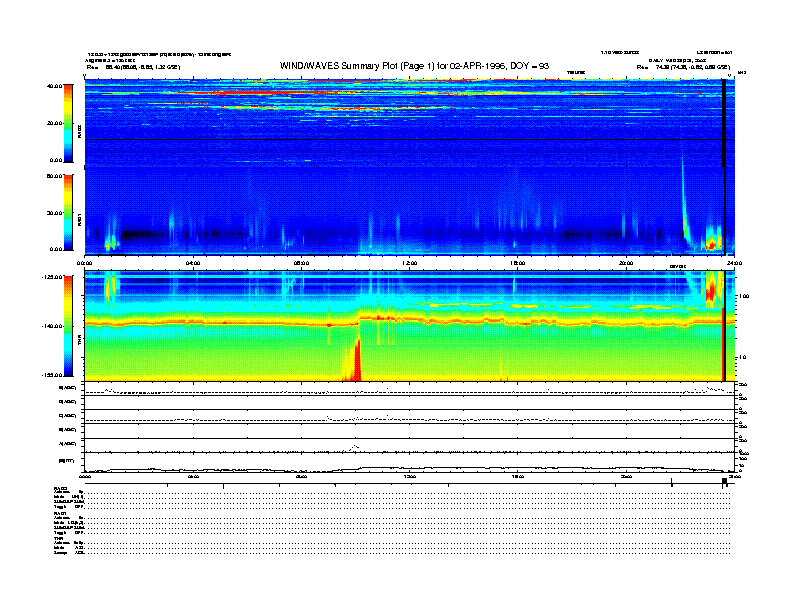792x612 pixels.
Task: Click the 16:00 time label under RAD1 spectrogram
Action: point(518,263)
